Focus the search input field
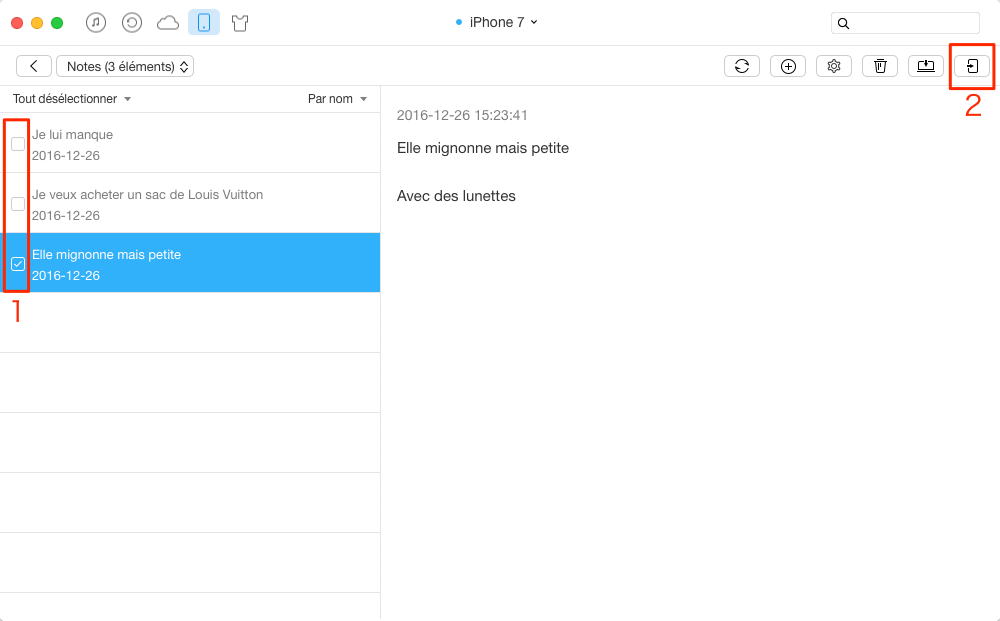 coord(905,23)
